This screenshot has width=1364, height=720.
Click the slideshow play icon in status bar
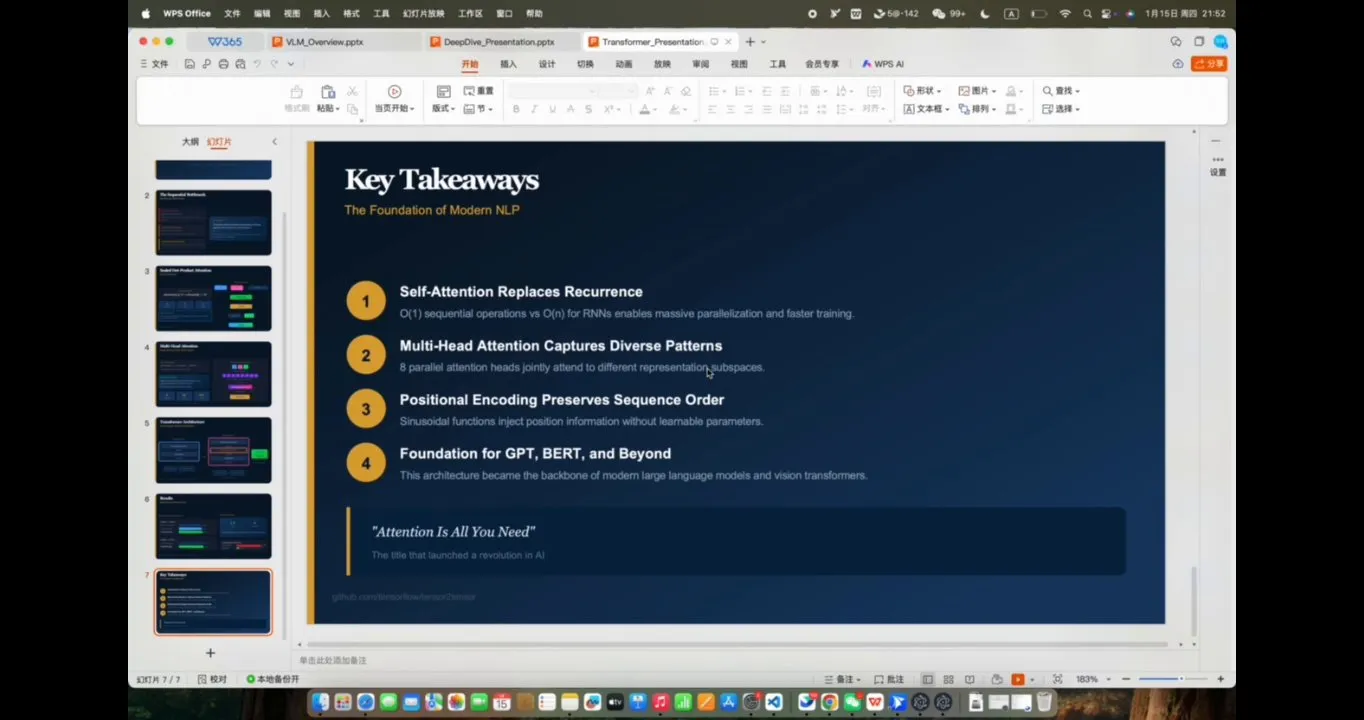coord(1018,679)
